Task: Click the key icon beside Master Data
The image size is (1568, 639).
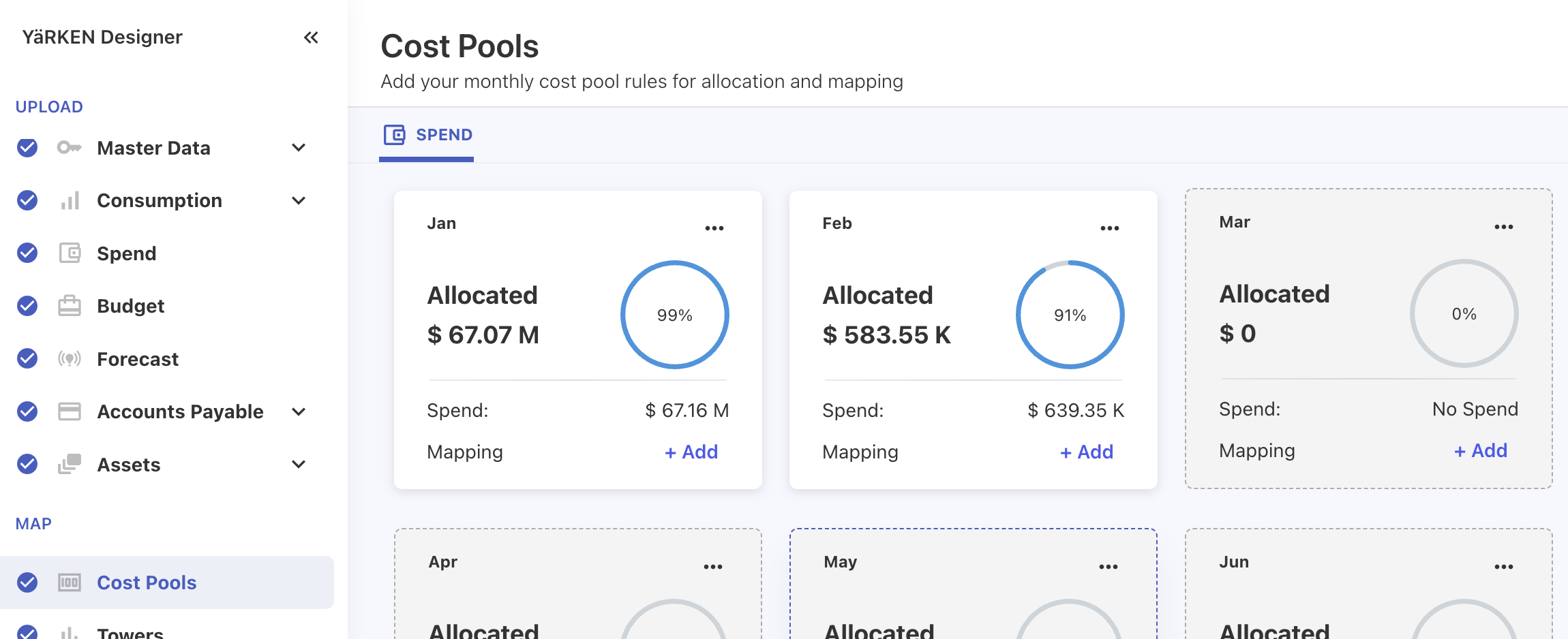Action: point(69,148)
